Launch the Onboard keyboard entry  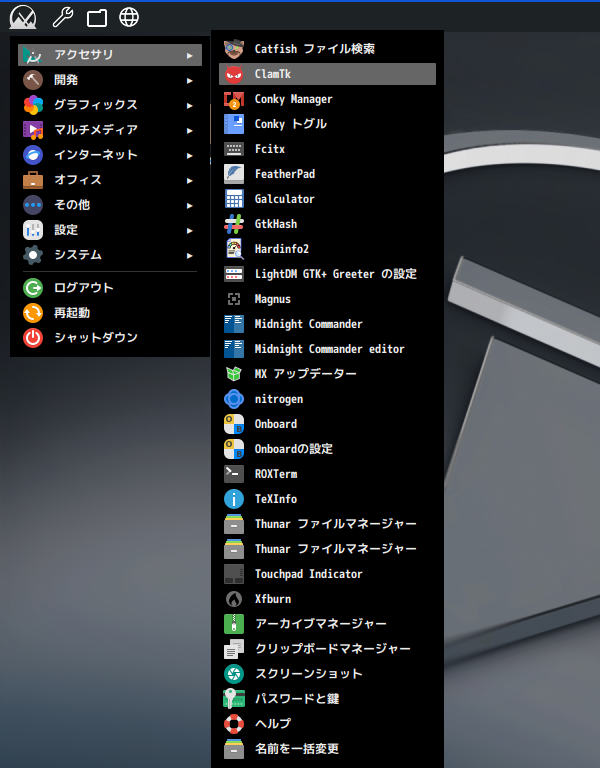pos(327,424)
